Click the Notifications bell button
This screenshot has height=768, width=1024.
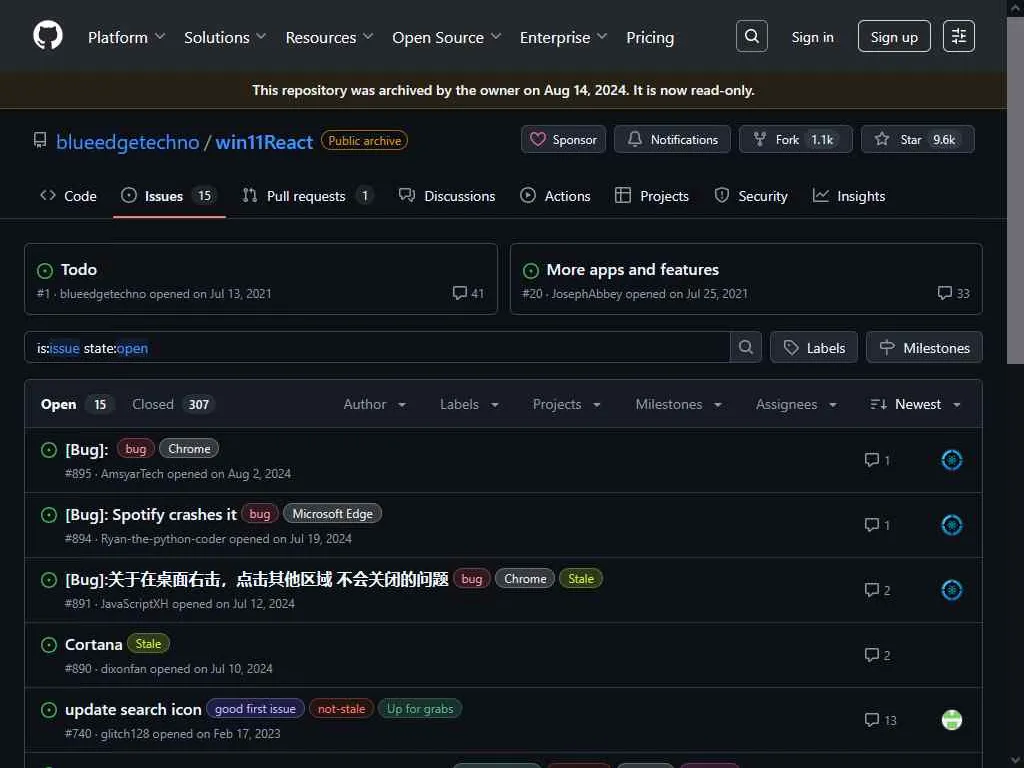tap(672, 140)
